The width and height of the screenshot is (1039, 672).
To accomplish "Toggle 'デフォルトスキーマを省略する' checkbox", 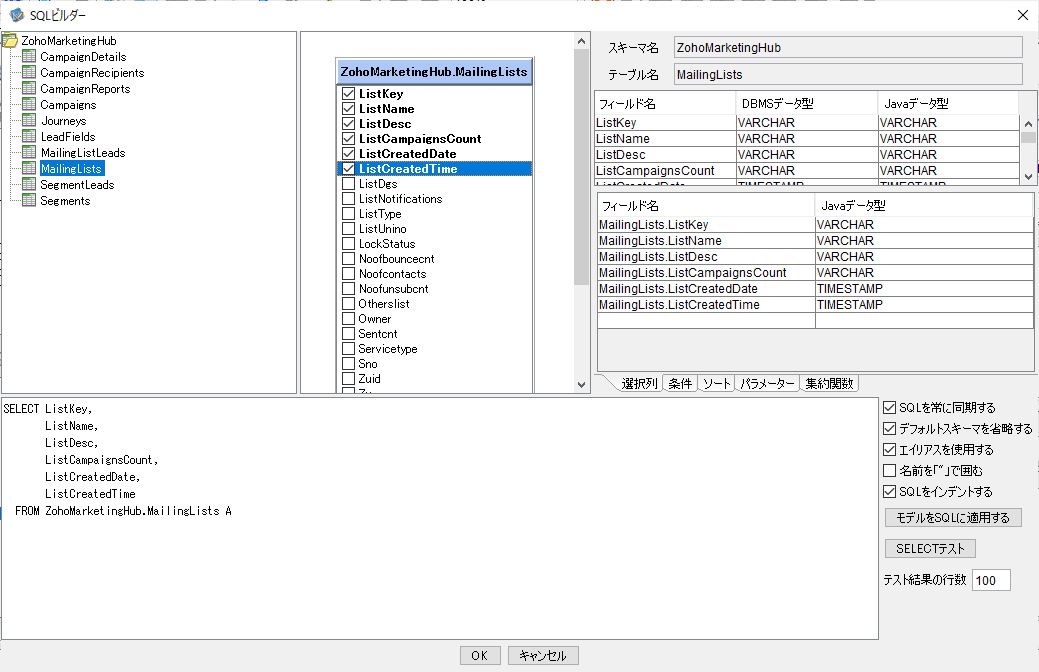I will pos(890,429).
